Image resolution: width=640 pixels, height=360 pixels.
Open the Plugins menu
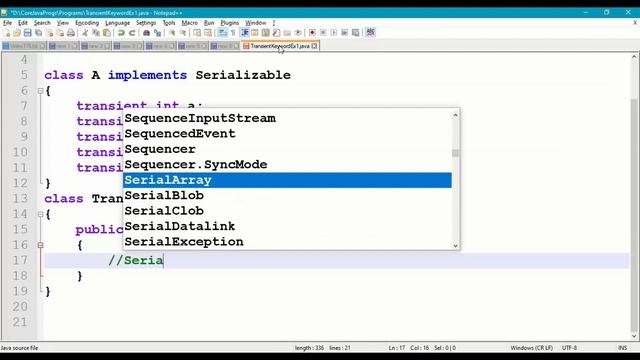point(229,23)
